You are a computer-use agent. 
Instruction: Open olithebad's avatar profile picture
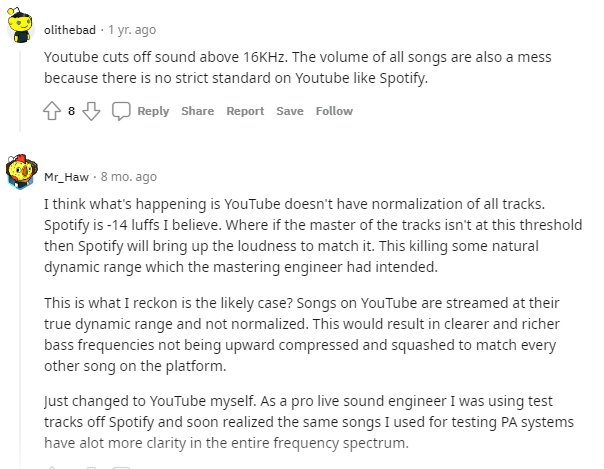coord(20,25)
